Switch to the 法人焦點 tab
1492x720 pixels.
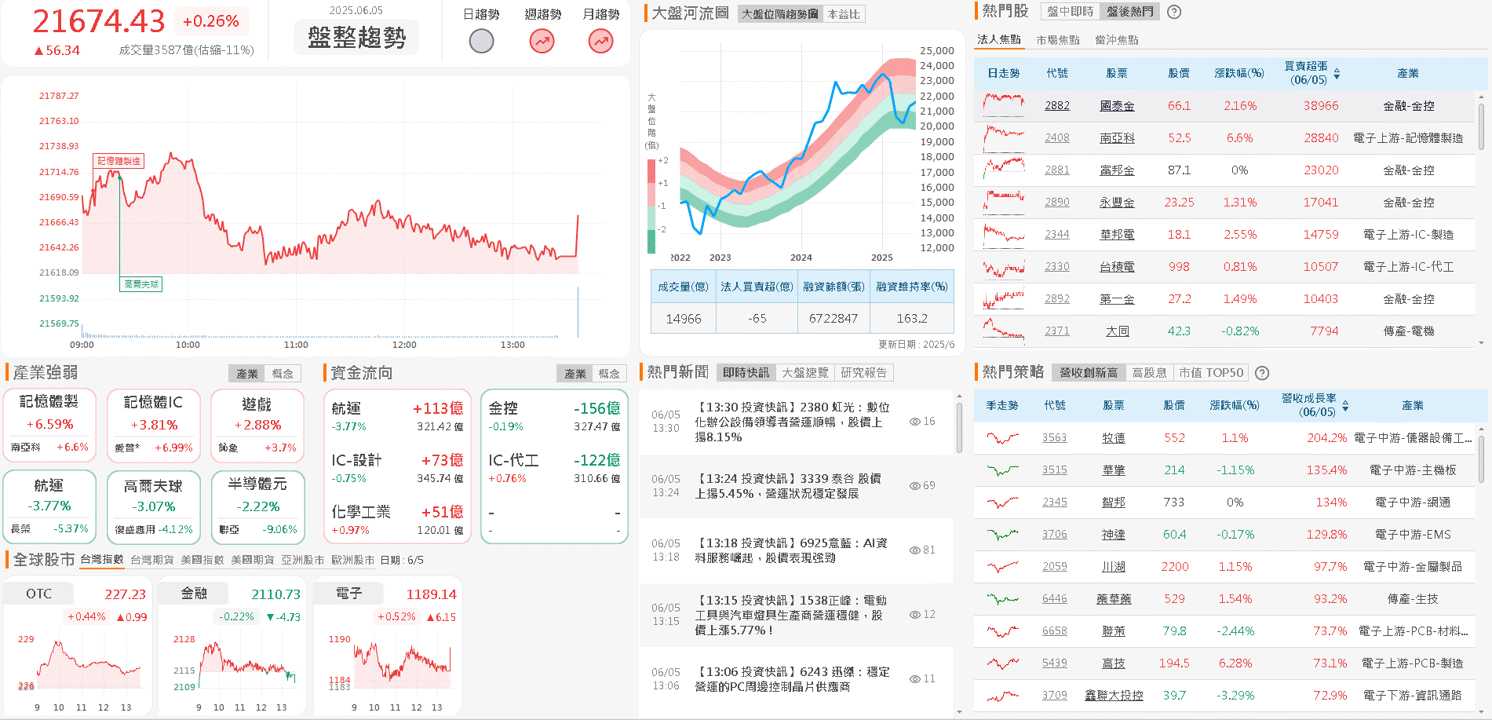pyautogui.click(x=998, y=40)
